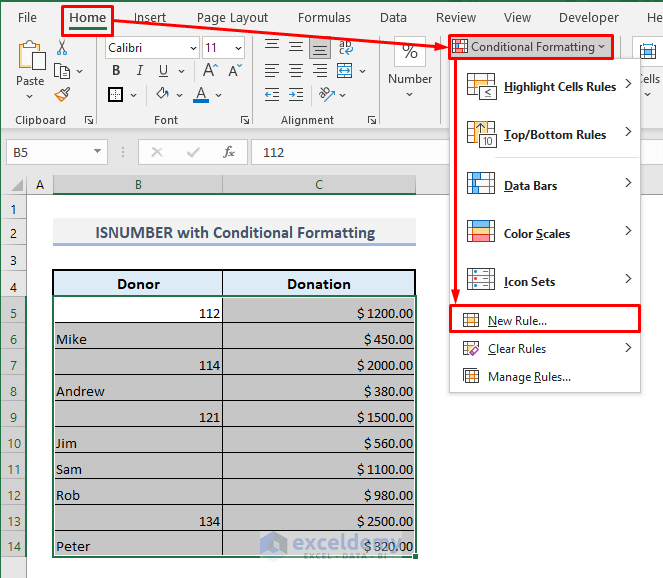This screenshot has width=663, height=578.
Task: Click the Conditional Formatting button
Action: pos(530,47)
